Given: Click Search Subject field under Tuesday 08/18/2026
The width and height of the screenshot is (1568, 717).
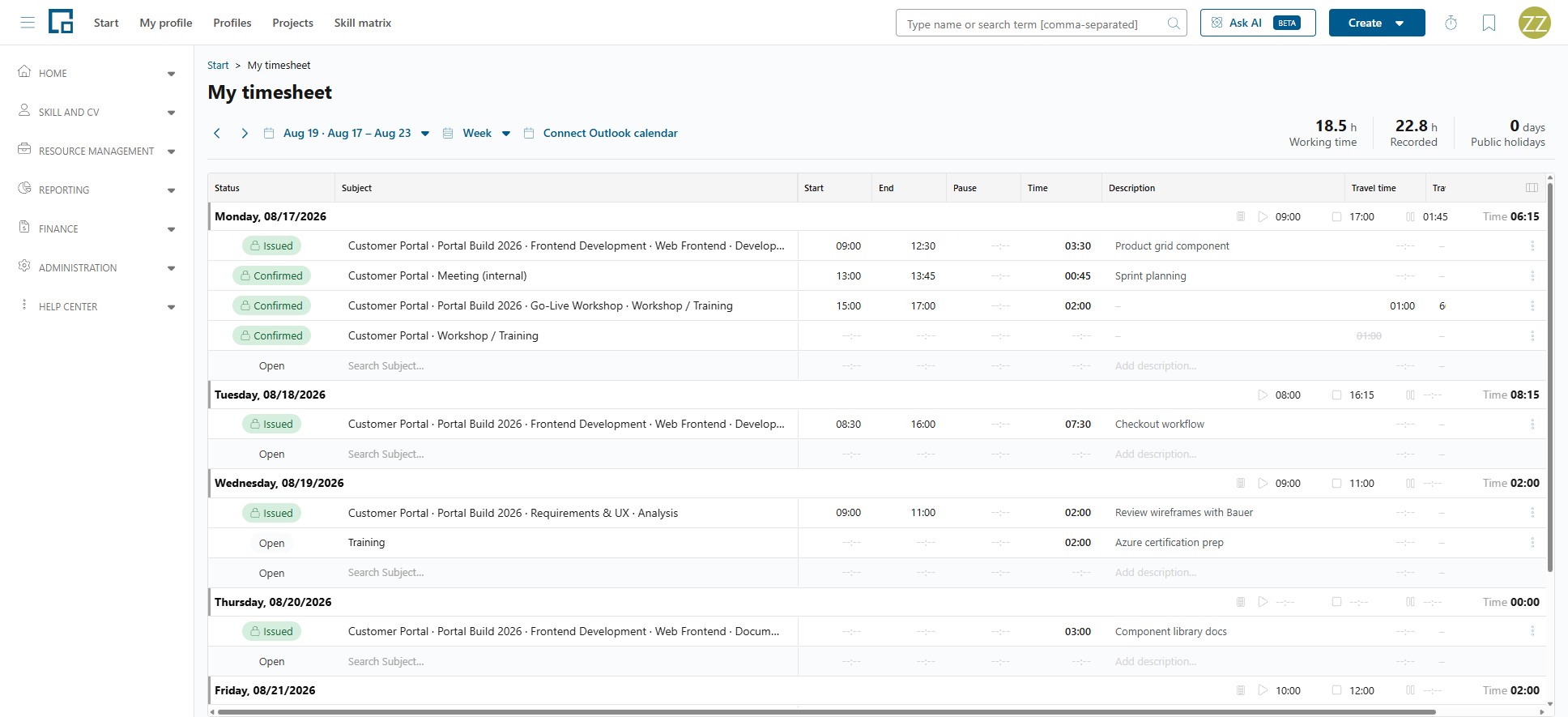Looking at the screenshot, I should tap(567, 455).
